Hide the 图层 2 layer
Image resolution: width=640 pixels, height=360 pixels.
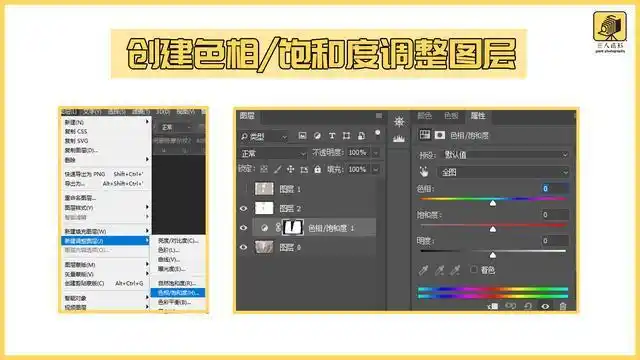243,209
